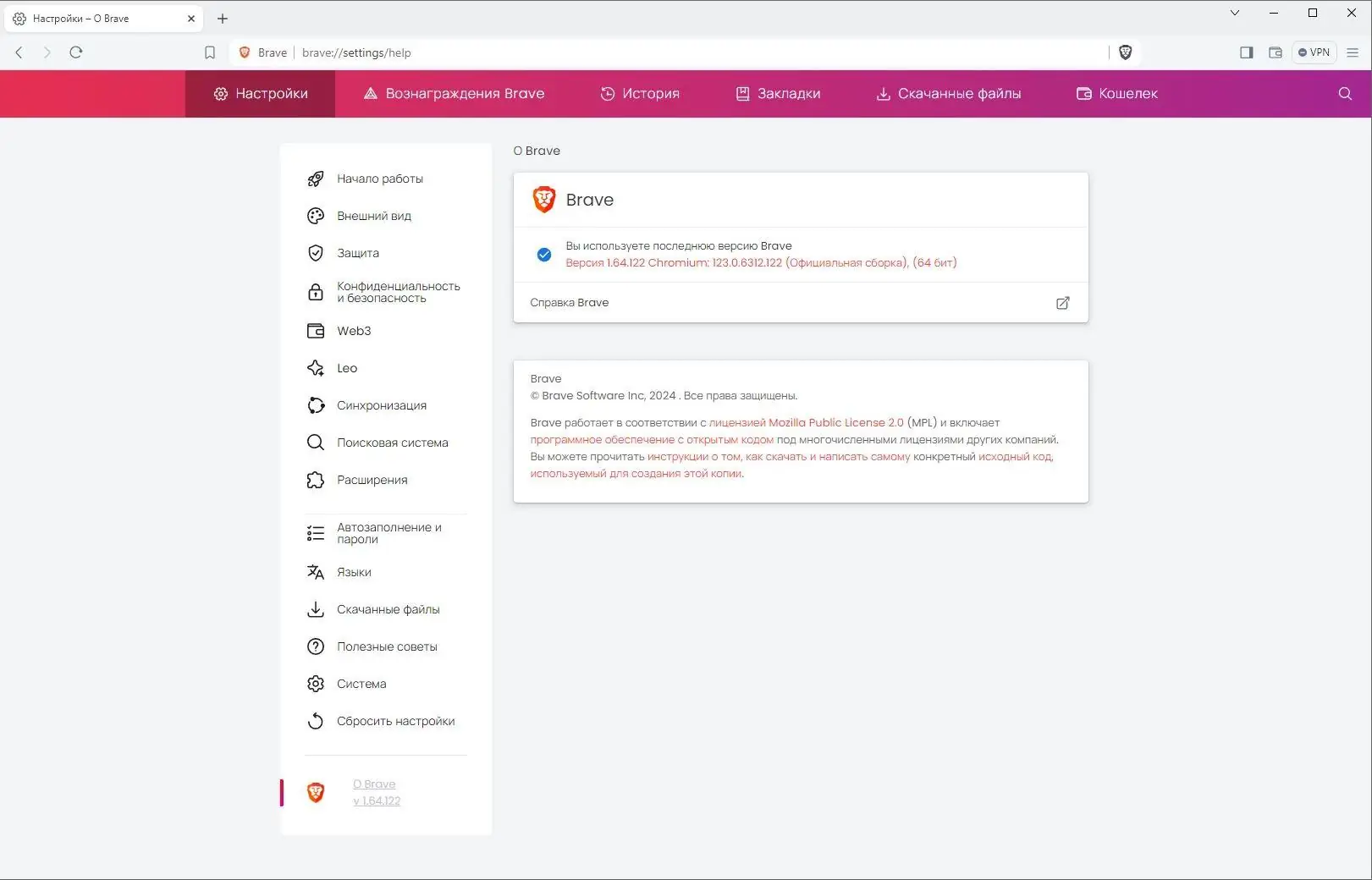
Task: Click the back navigation arrow
Action: tap(19, 52)
